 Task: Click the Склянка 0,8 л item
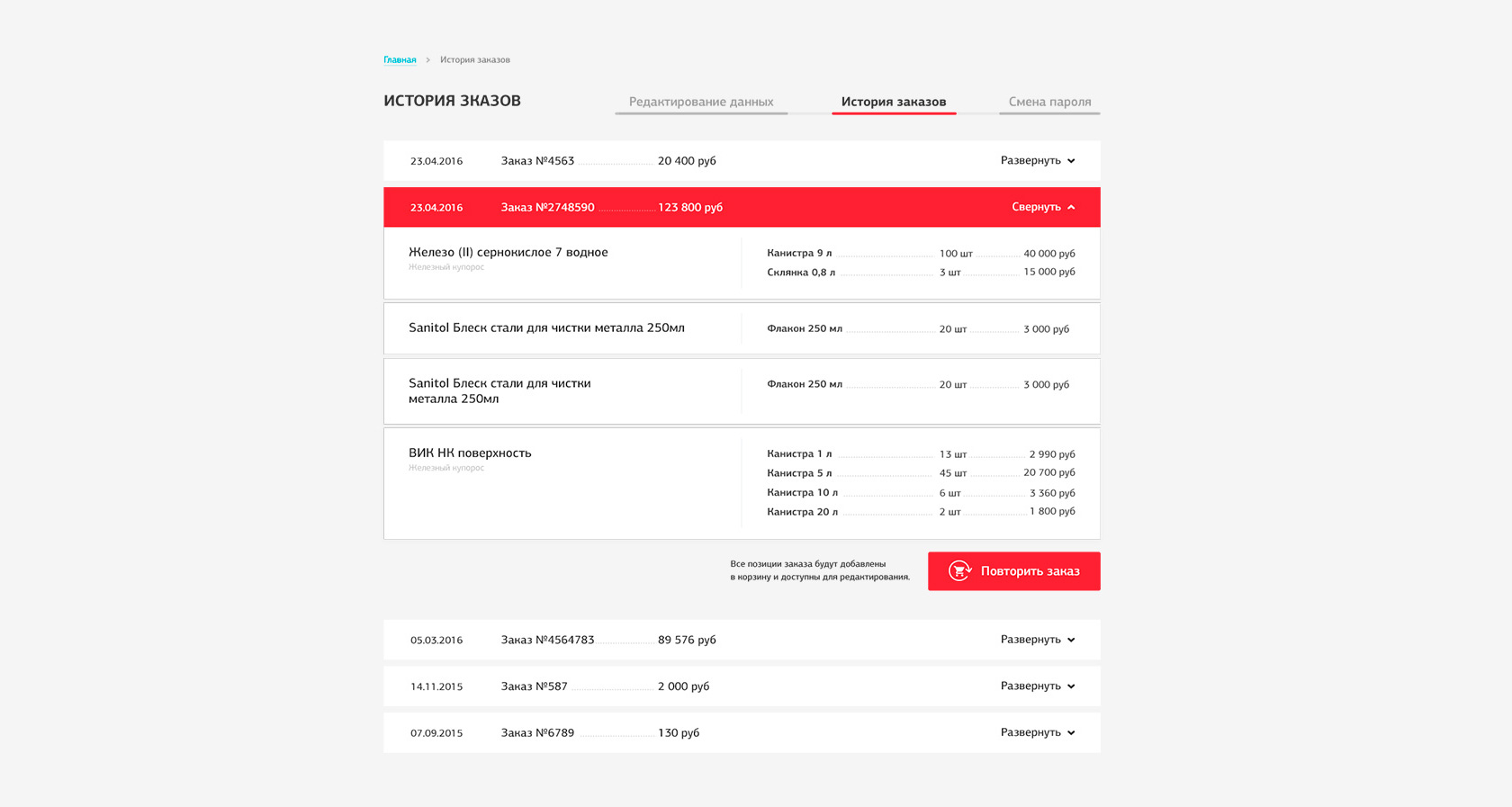tap(801, 273)
